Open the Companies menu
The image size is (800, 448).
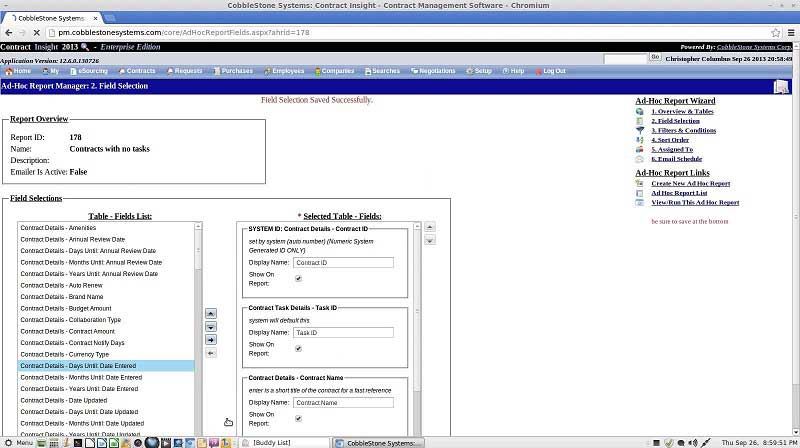334,71
